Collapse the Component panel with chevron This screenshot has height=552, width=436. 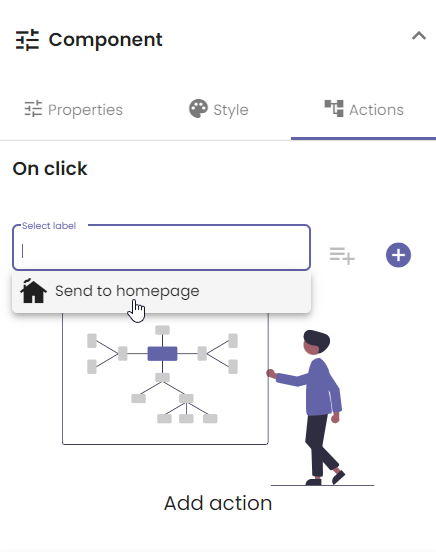[x=419, y=36]
